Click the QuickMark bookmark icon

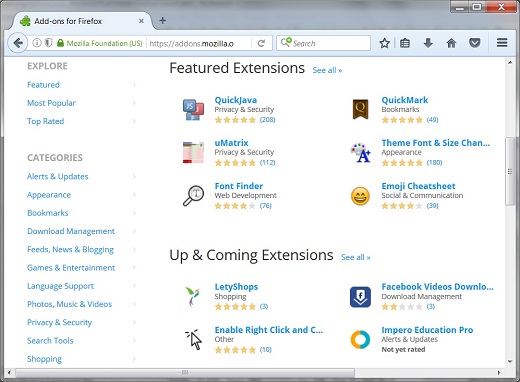[360, 109]
